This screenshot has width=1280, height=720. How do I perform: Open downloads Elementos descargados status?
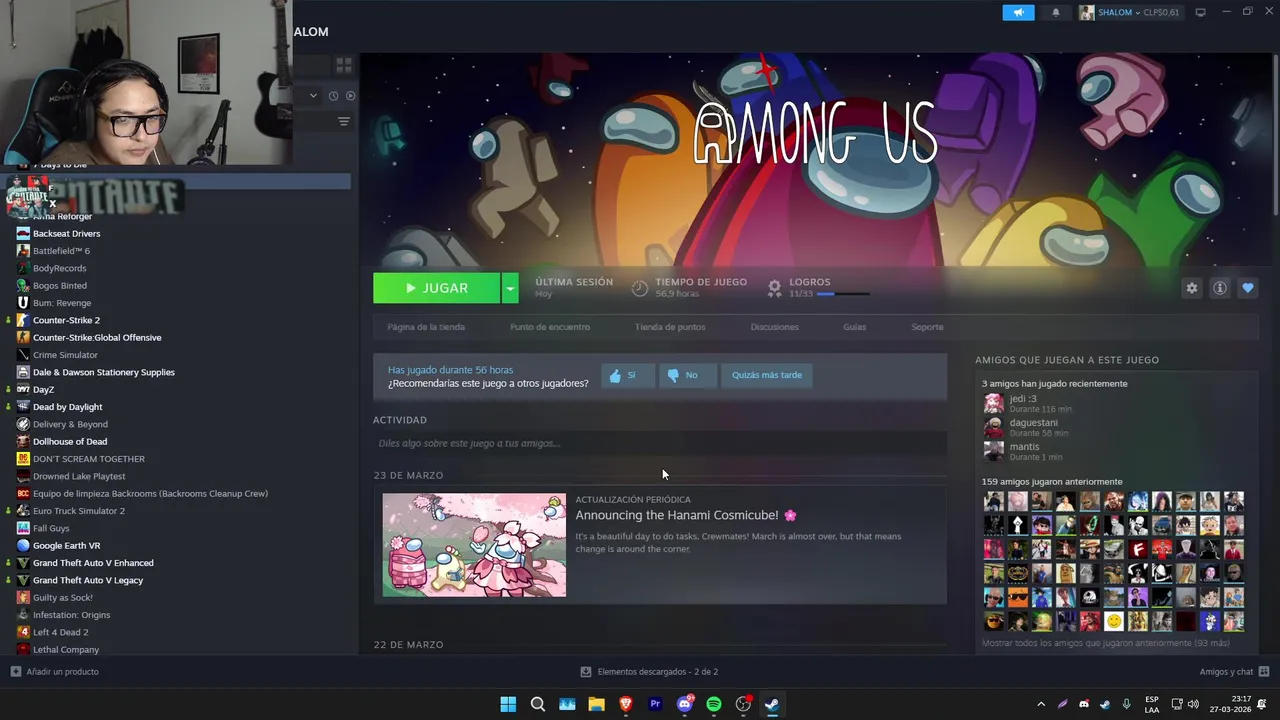click(x=650, y=672)
